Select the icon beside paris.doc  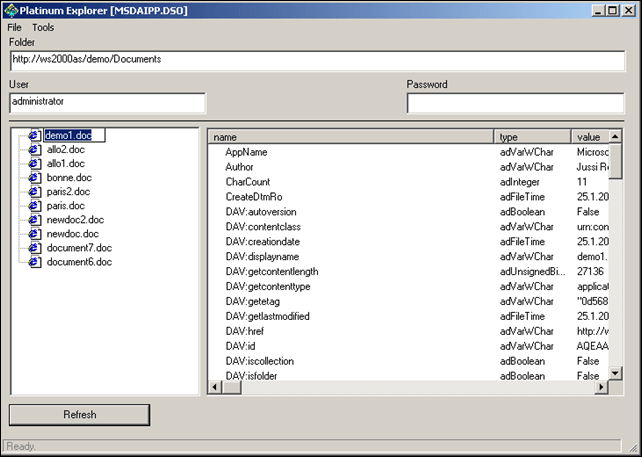tap(35, 206)
